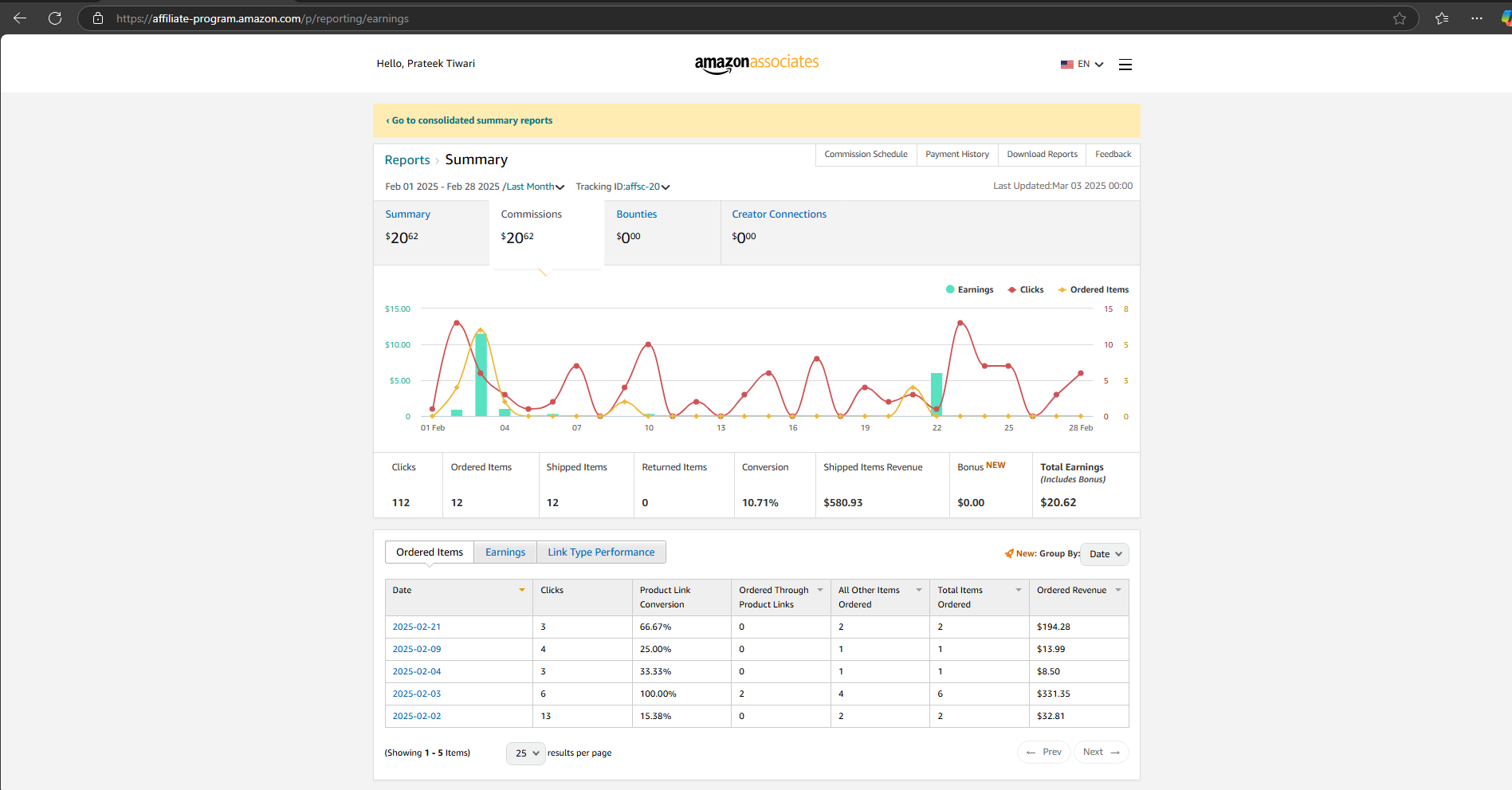Viewport: 1512px width, 790px height.
Task: Click the Amazon Associates logo
Action: pos(756,64)
